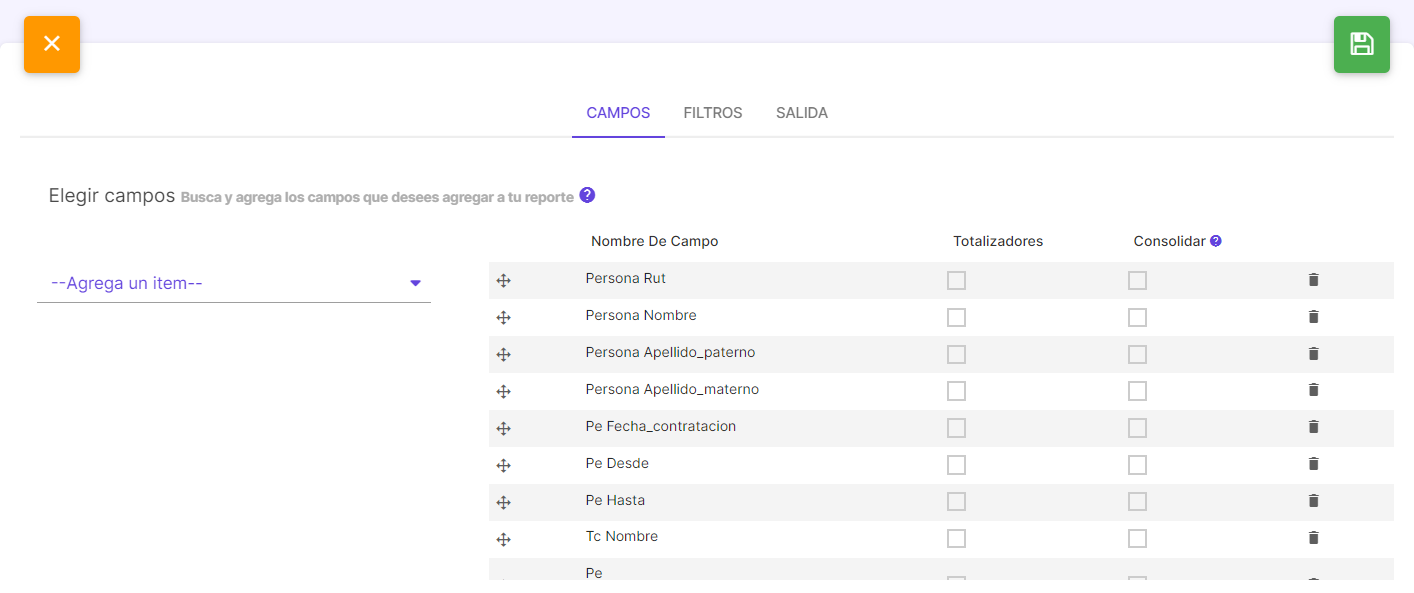
Task: Check Totalizadores for Pe Hasta
Action: pos(957,502)
